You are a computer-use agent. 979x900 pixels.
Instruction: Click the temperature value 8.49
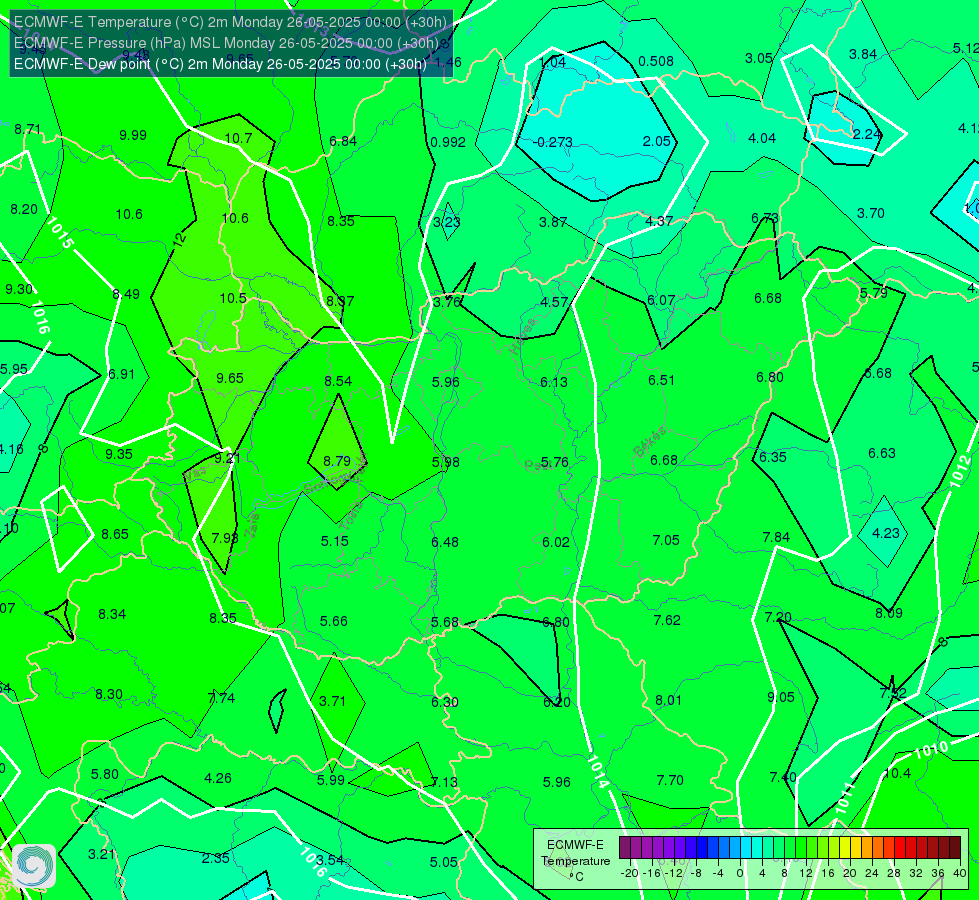(x=126, y=294)
